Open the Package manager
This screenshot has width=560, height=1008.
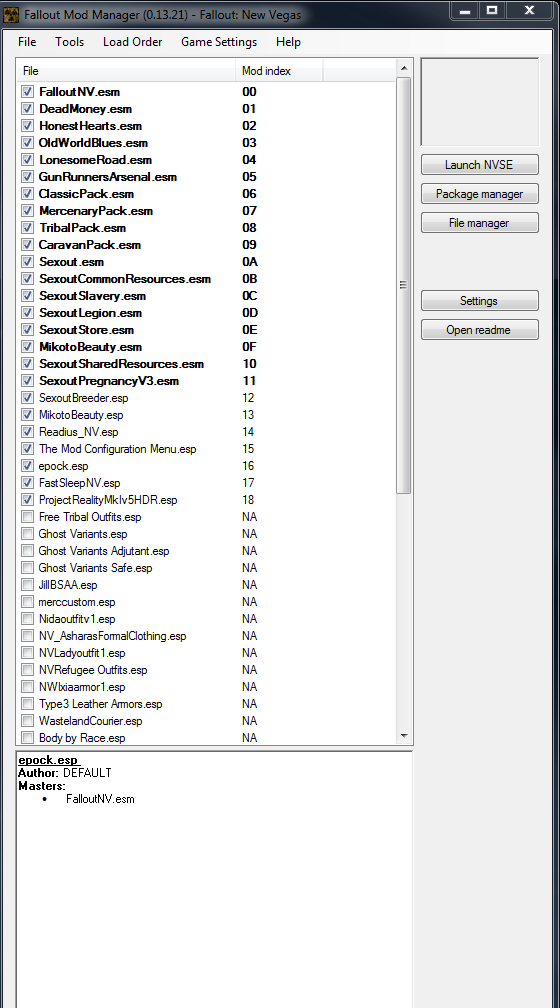[480, 194]
